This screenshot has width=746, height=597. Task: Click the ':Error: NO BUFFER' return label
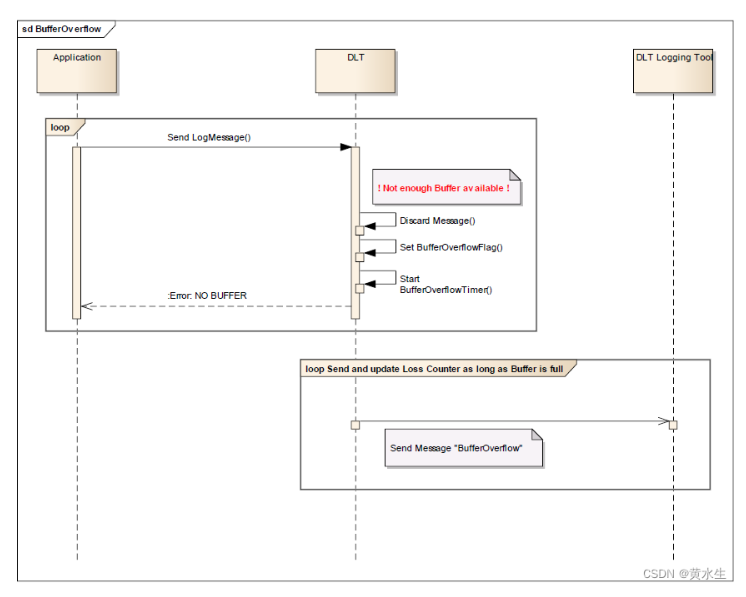point(207,296)
